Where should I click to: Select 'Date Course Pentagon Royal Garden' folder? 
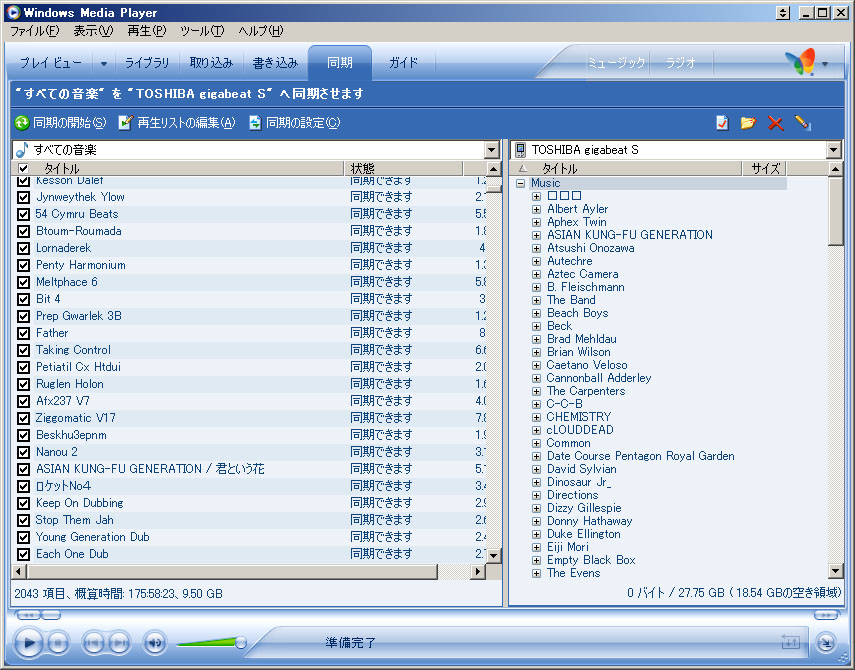point(640,456)
